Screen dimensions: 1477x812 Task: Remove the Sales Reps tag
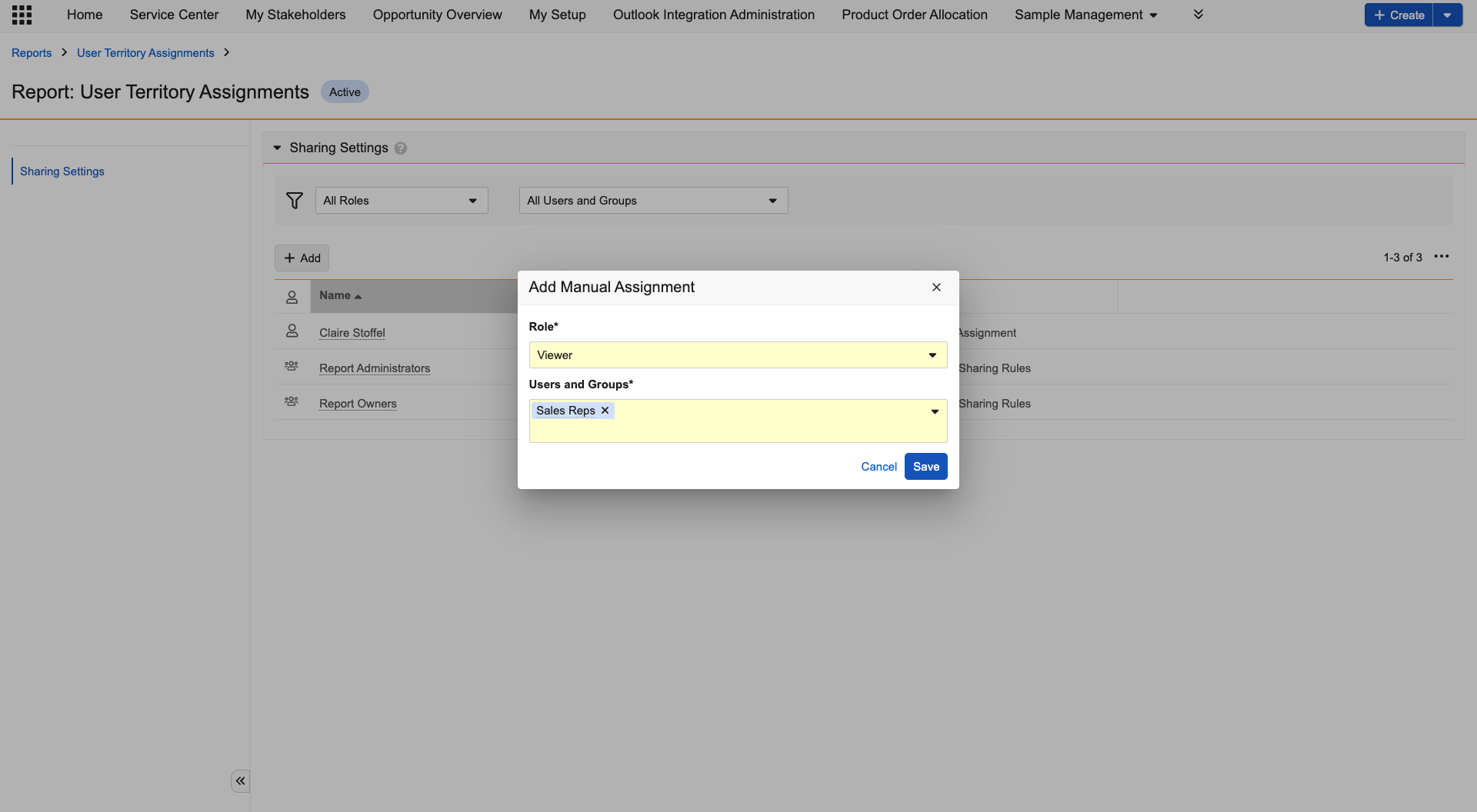pos(605,411)
